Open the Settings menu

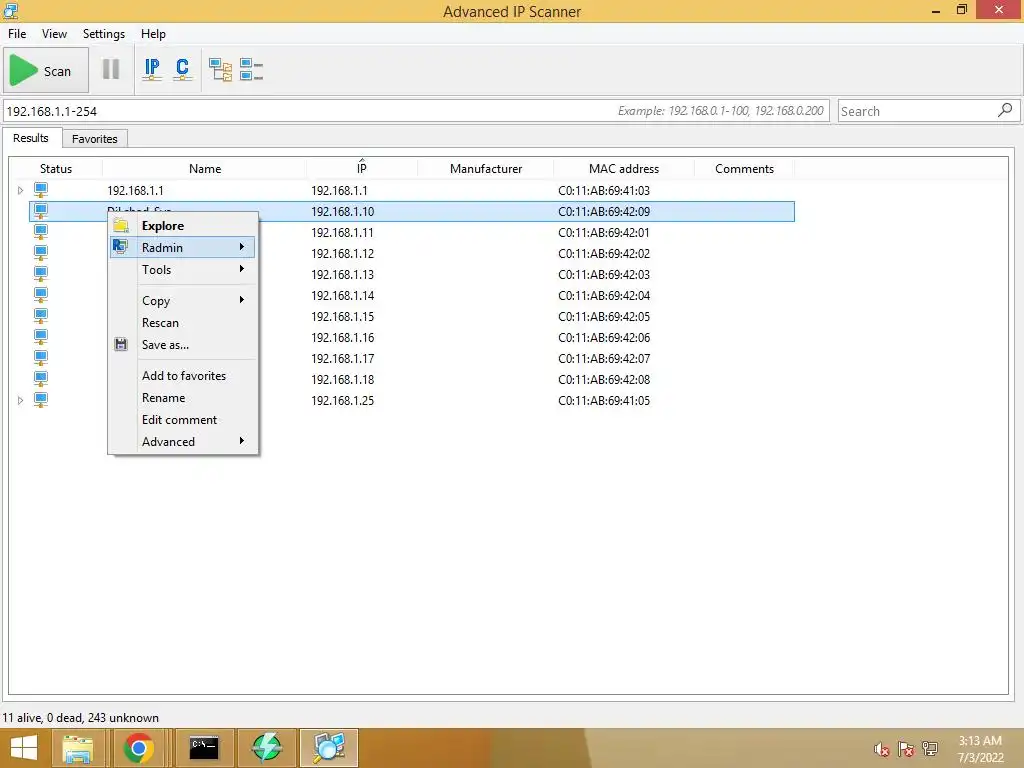104,34
